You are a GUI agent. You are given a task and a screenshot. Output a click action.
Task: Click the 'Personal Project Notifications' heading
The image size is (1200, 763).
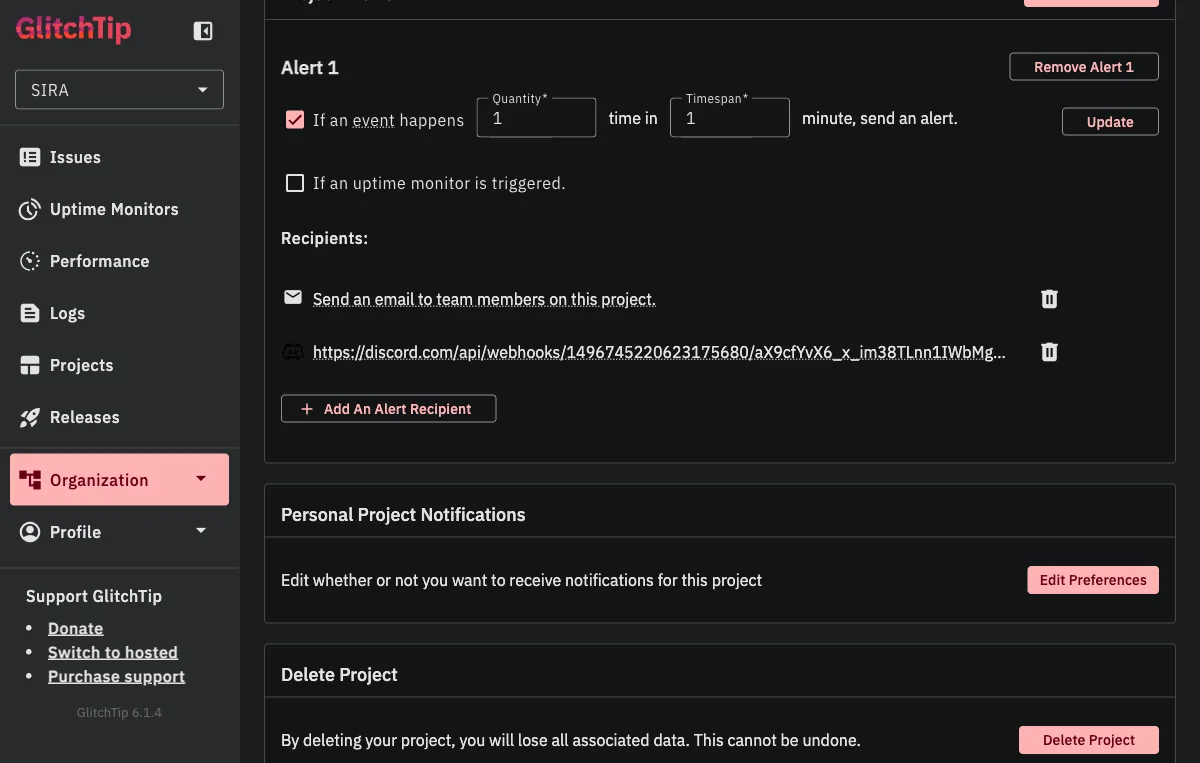[x=403, y=515]
